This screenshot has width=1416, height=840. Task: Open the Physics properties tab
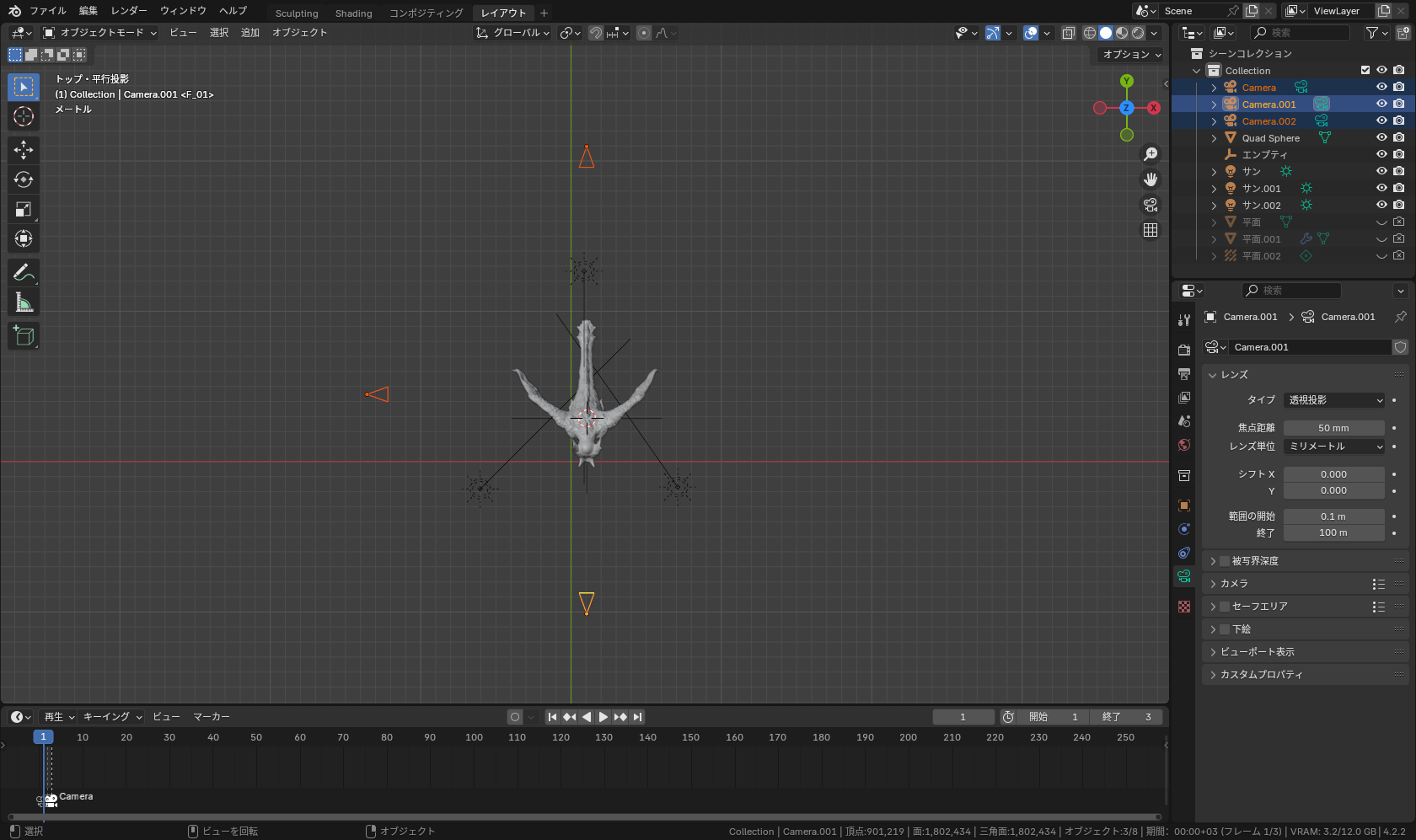tap(1184, 529)
